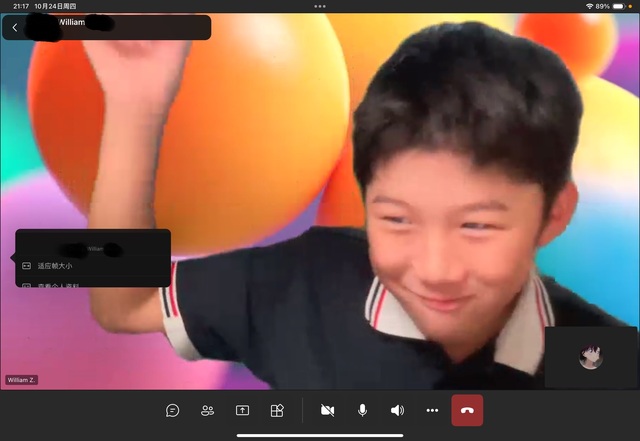Go back using the top-left chevron
Viewport: 640px width, 441px height.
coord(15,27)
